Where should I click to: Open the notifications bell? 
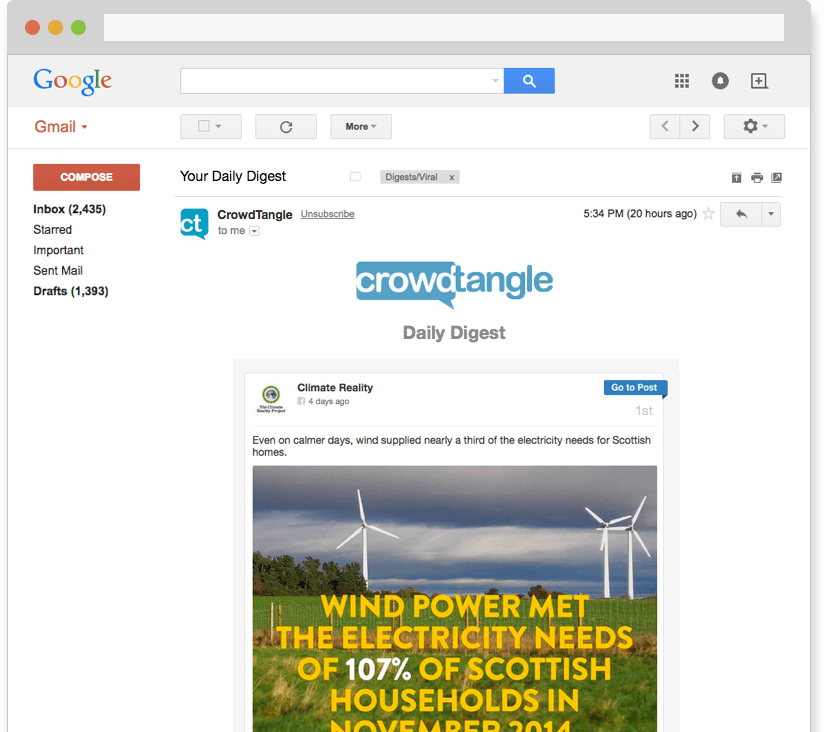pyautogui.click(x=720, y=81)
